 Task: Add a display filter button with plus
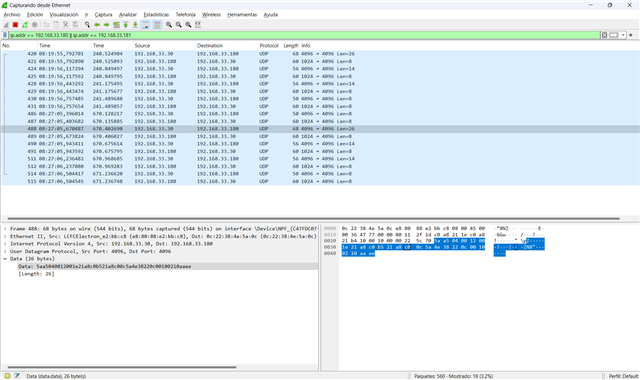(631, 35)
